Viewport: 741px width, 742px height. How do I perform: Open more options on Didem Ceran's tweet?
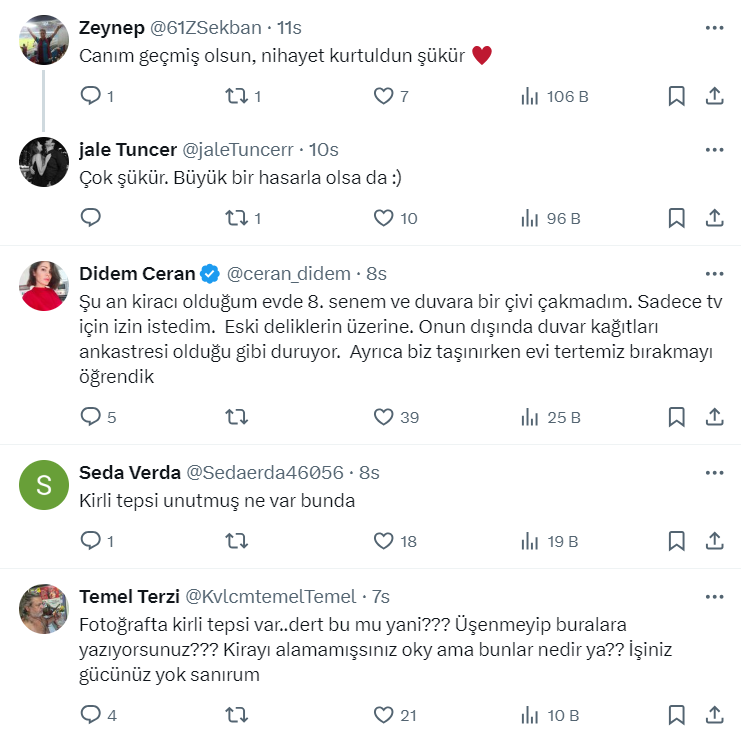tap(714, 274)
